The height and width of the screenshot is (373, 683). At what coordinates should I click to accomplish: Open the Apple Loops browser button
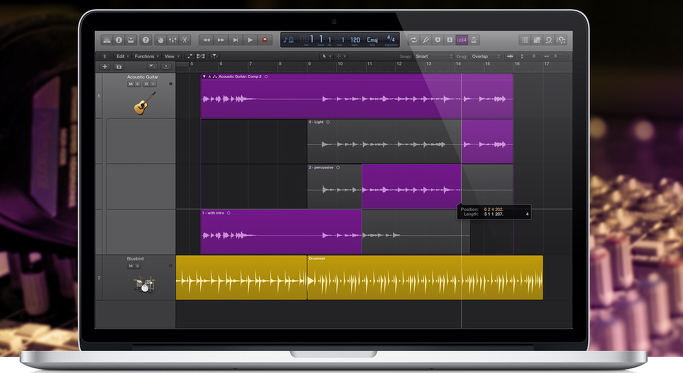pyautogui.click(x=549, y=40)
